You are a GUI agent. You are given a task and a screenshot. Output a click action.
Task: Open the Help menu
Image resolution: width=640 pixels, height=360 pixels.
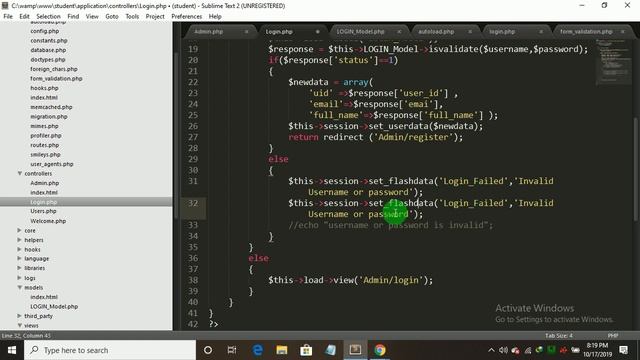pyautogui.click(x=215, y=16)
